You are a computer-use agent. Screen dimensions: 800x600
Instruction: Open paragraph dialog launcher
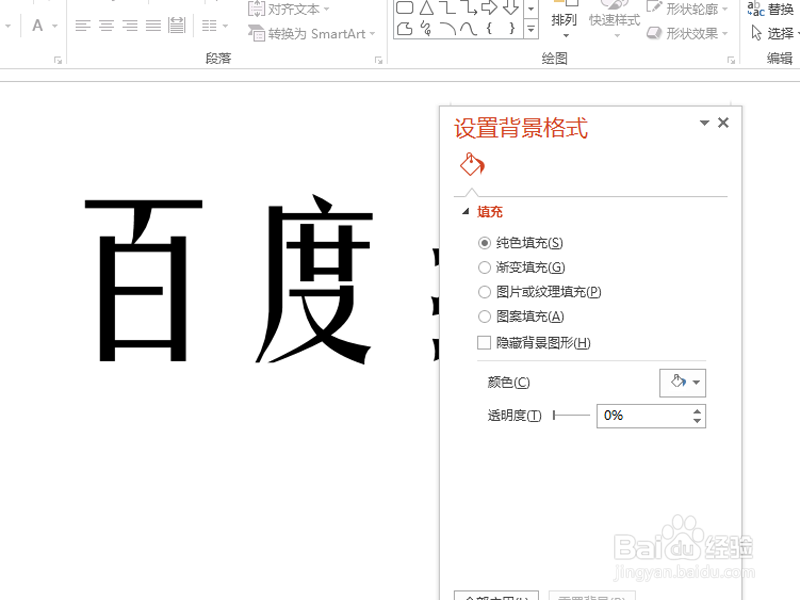click(x=378, y=60)
